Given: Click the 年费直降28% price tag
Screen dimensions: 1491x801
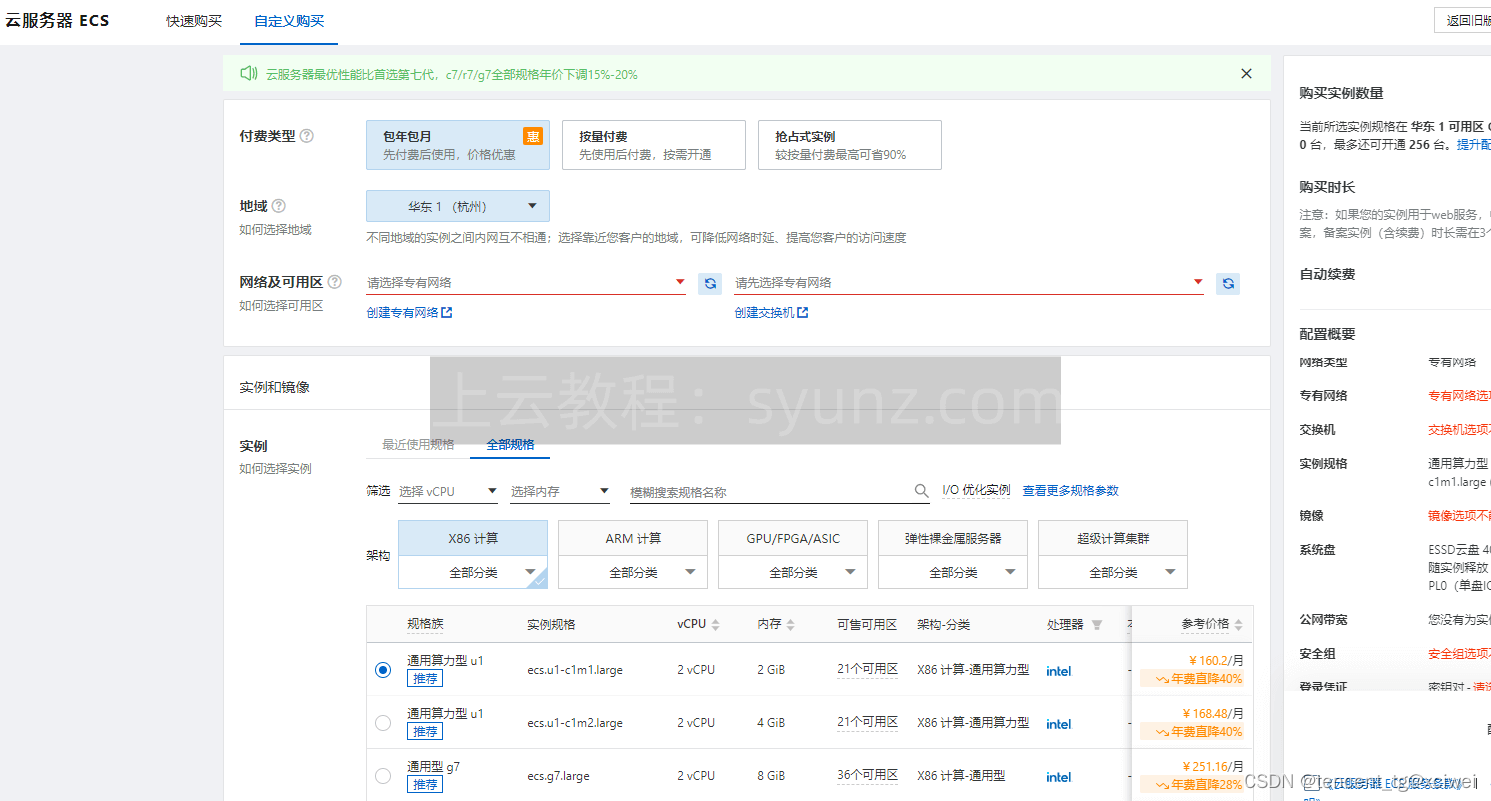Looking at the screenshot, I should tap(1192, 785).
